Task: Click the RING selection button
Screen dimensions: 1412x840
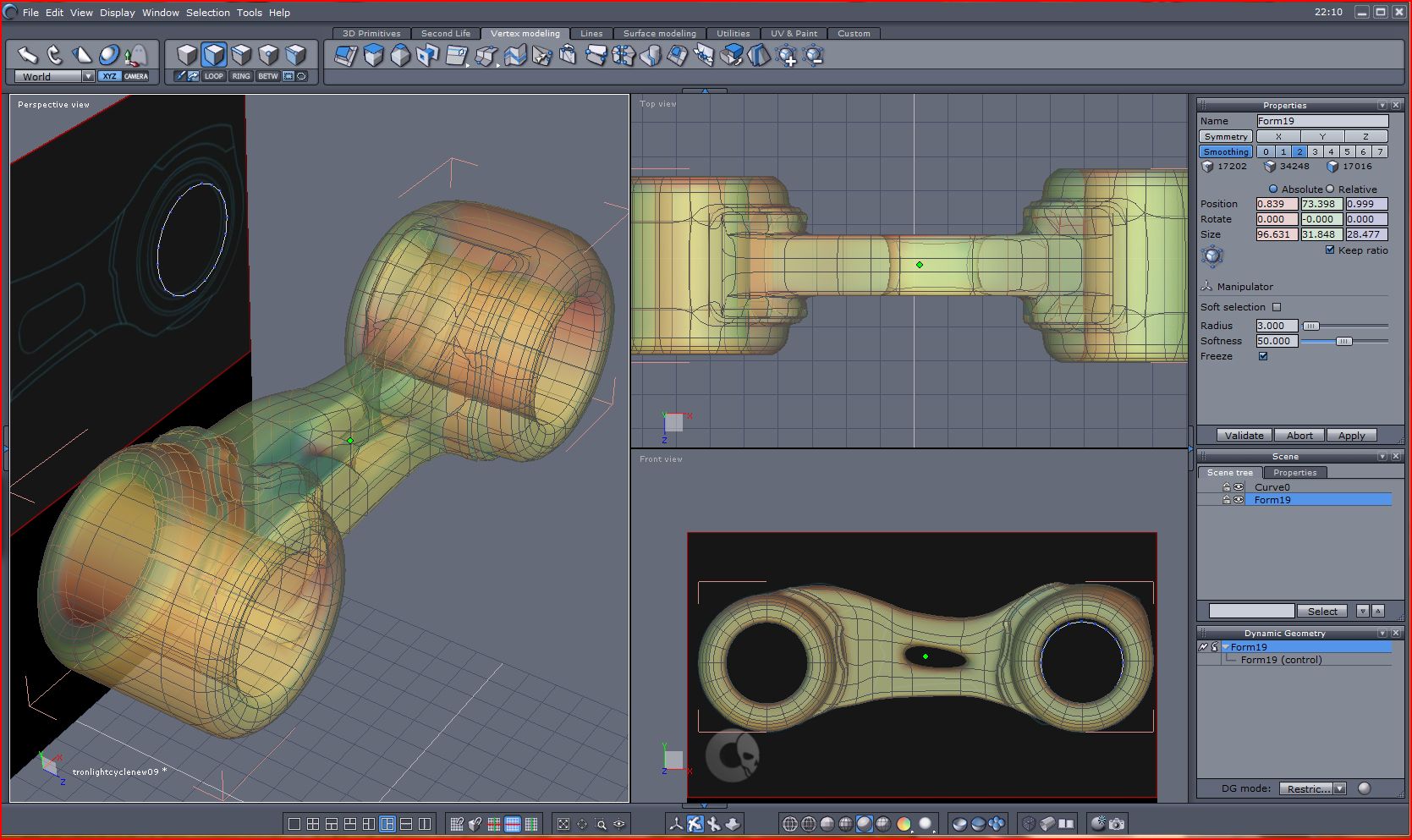Action: coord(241,76)
